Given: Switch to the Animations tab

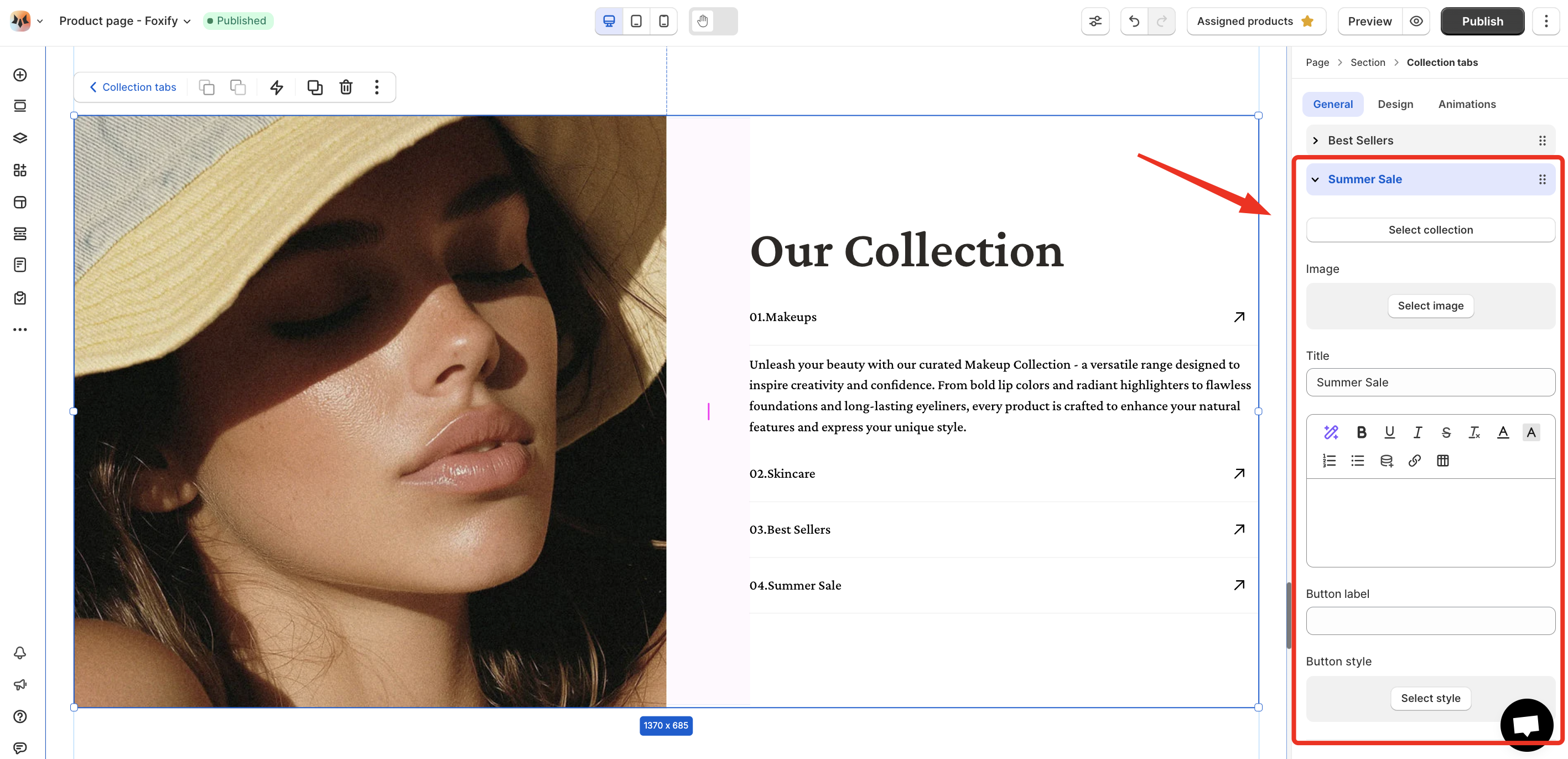Looking at the screenshot, I should point(1466,104).
